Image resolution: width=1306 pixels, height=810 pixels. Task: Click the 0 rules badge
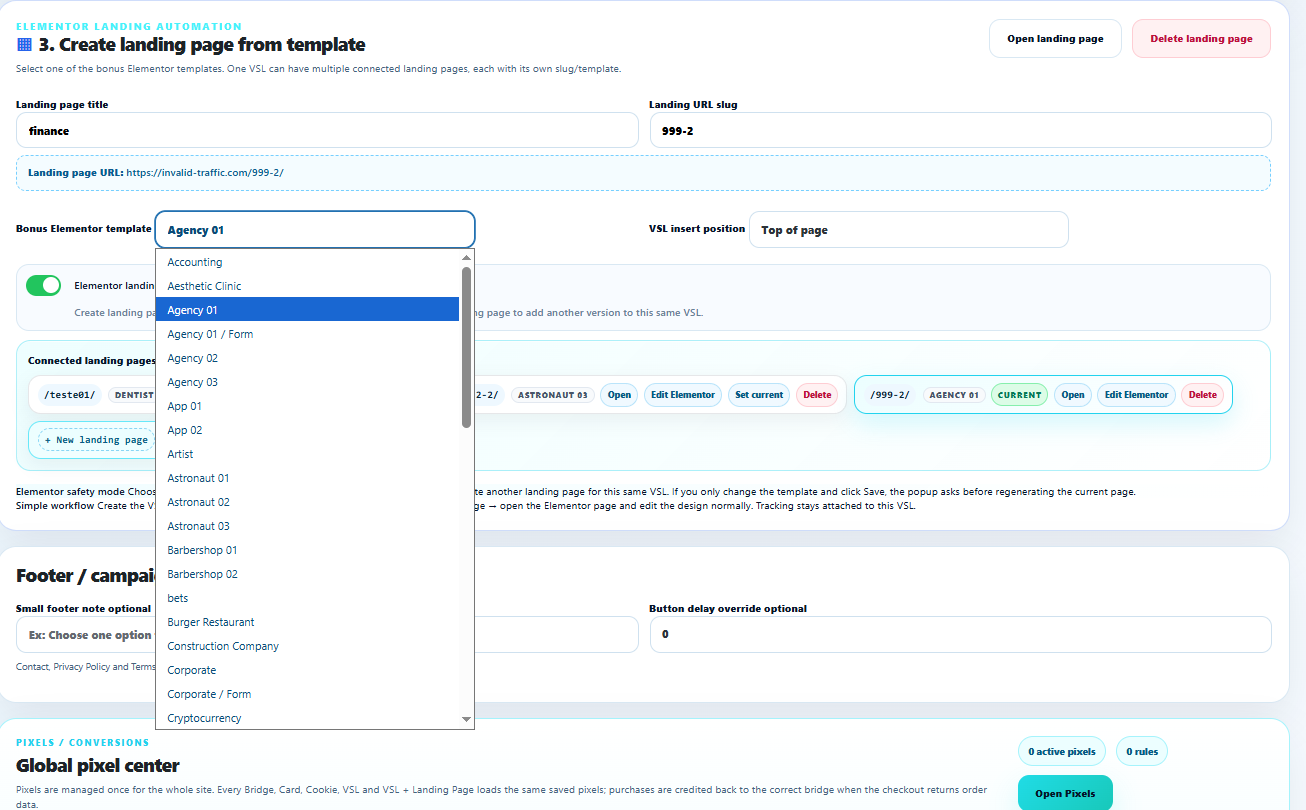click(1142, 751)
